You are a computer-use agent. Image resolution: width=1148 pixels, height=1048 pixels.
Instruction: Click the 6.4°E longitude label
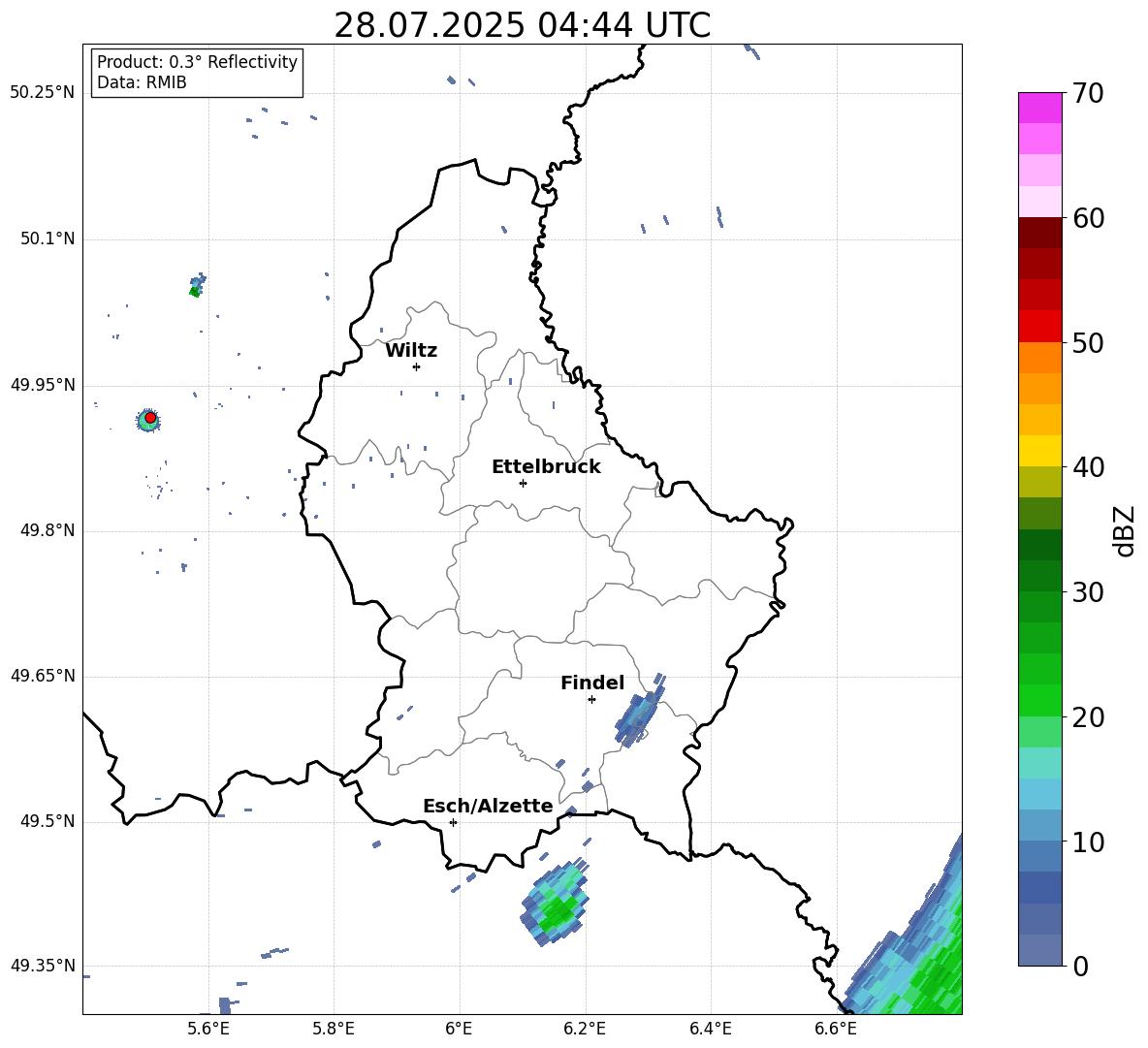pyautogui.click(x=710, y=1029)
